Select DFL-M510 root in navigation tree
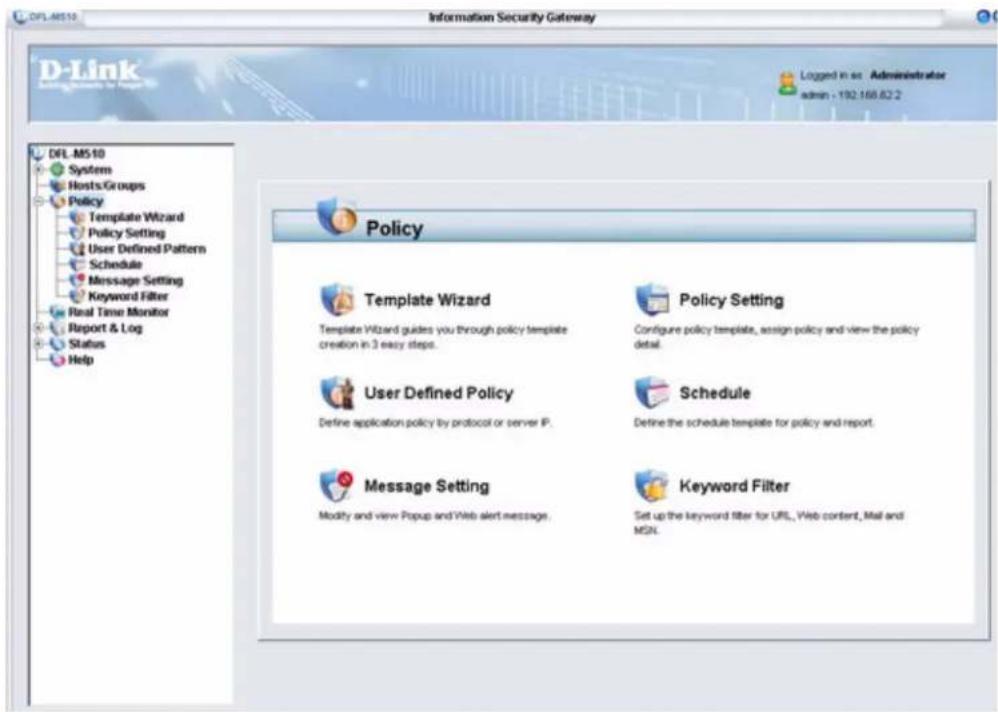 pos(76,154)
